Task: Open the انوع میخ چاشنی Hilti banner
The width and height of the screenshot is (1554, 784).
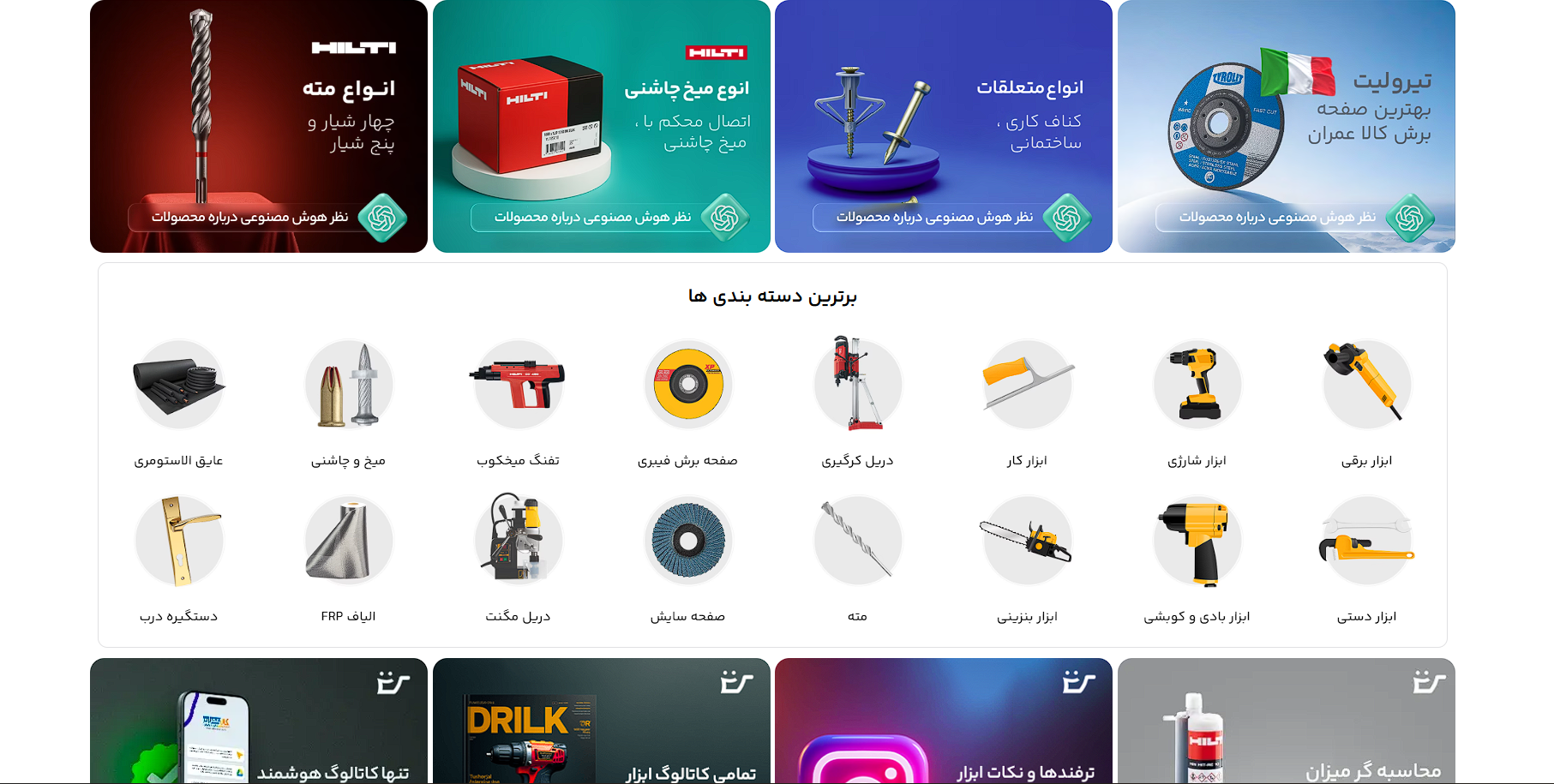Action: [x=602, y=126]
